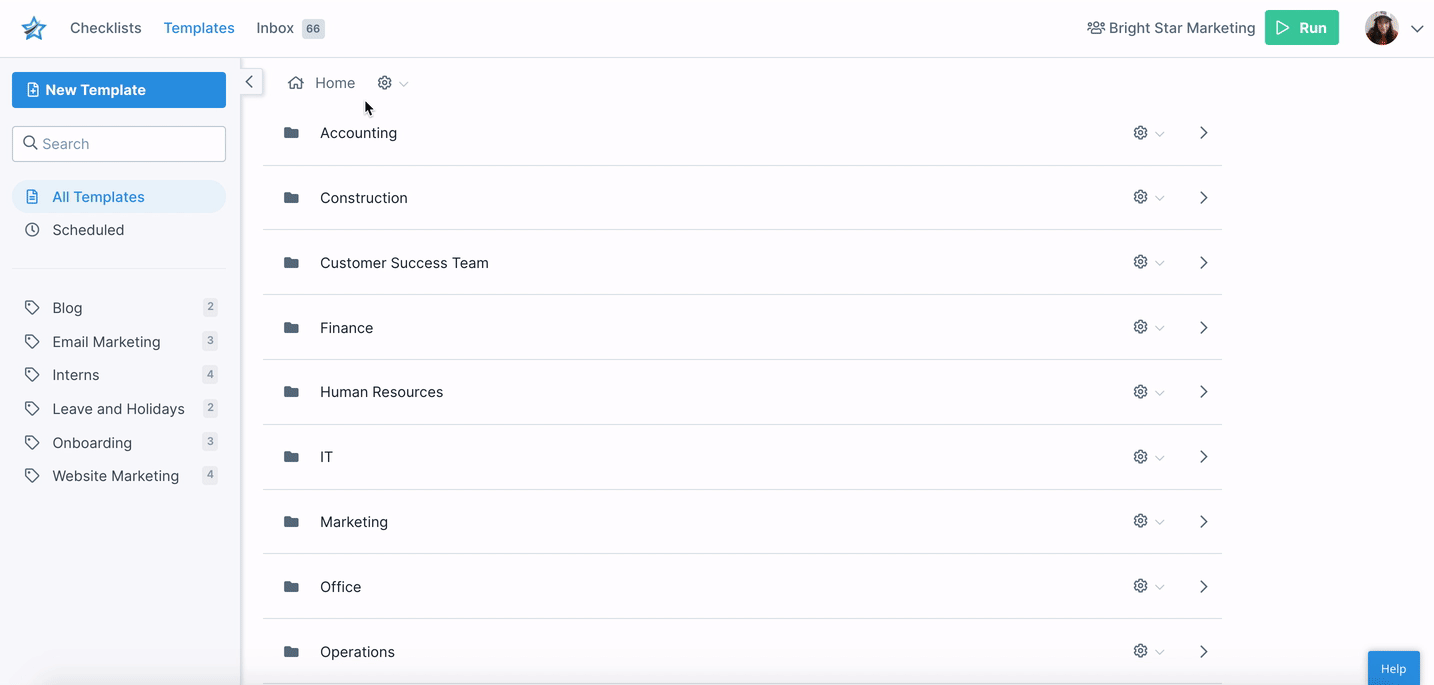The image size is (1434, 685).
Task: Expand Customer Success Team right chevron
Action: point(1204,263)
